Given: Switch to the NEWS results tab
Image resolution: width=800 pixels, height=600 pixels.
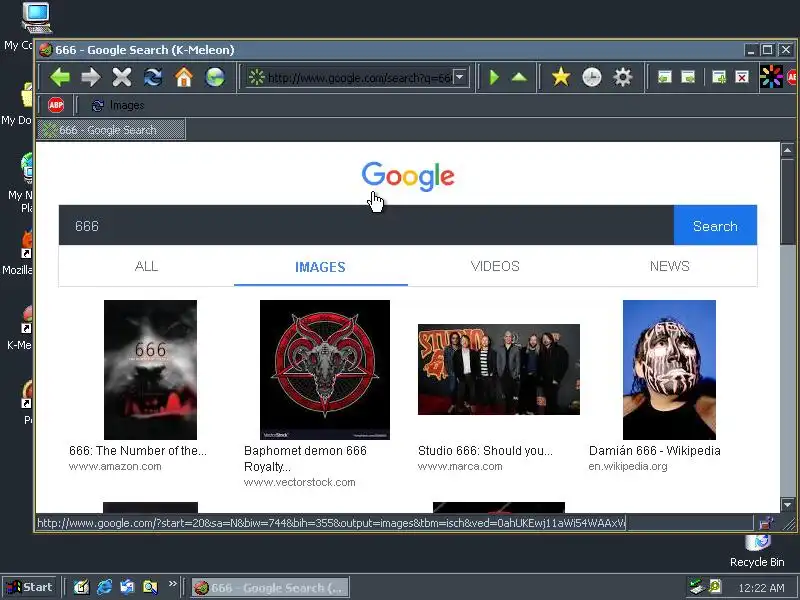Looking at the screenshot, I should (x=669, y=266).
